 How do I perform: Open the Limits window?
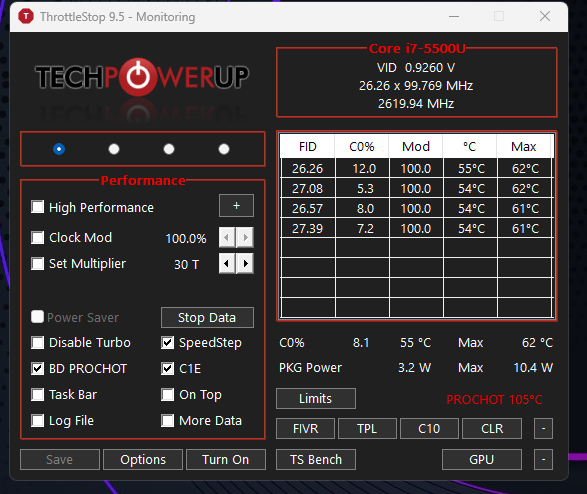coord(316,399)
